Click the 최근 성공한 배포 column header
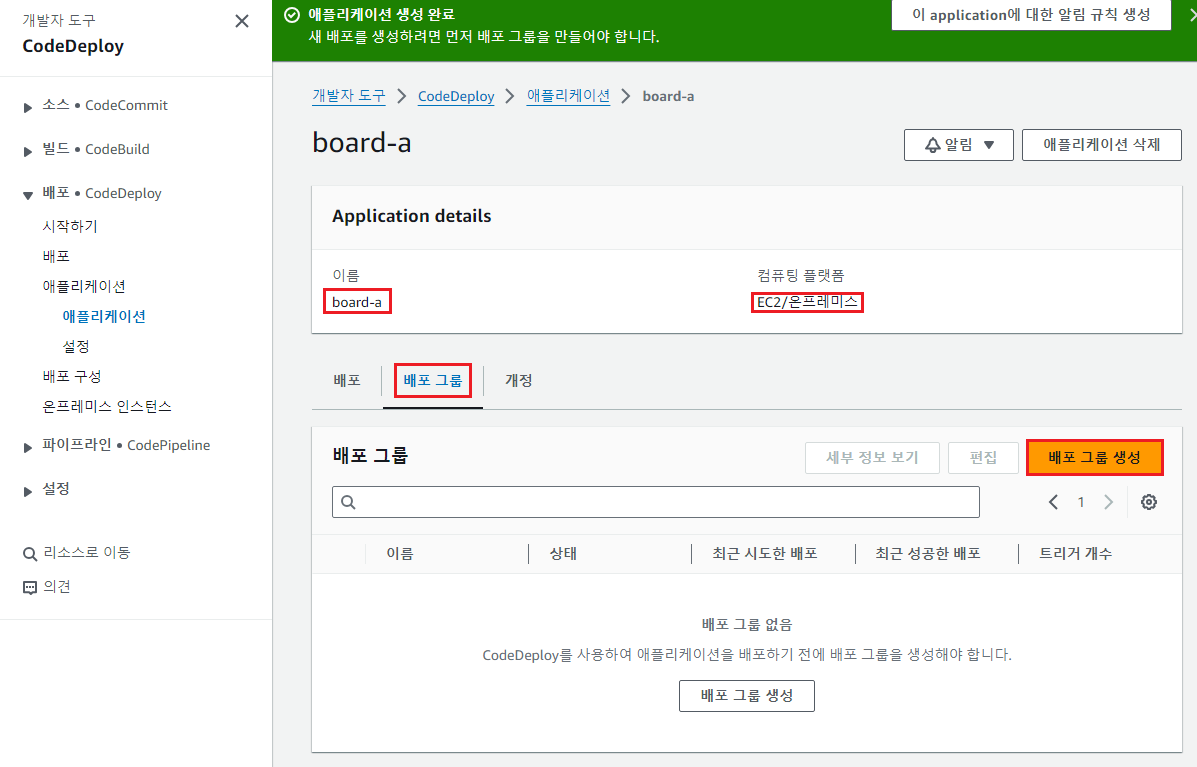This screenshot has height=767, width=1197. tap(928, 553)
